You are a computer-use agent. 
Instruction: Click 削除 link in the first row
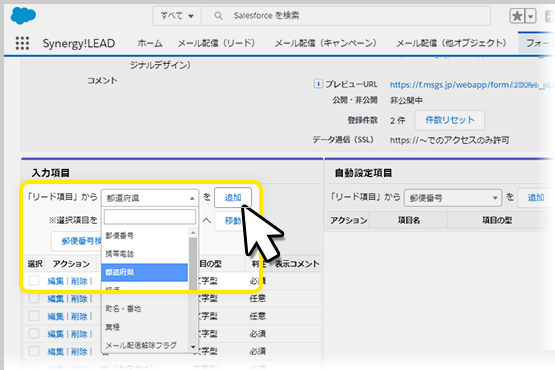79,281
